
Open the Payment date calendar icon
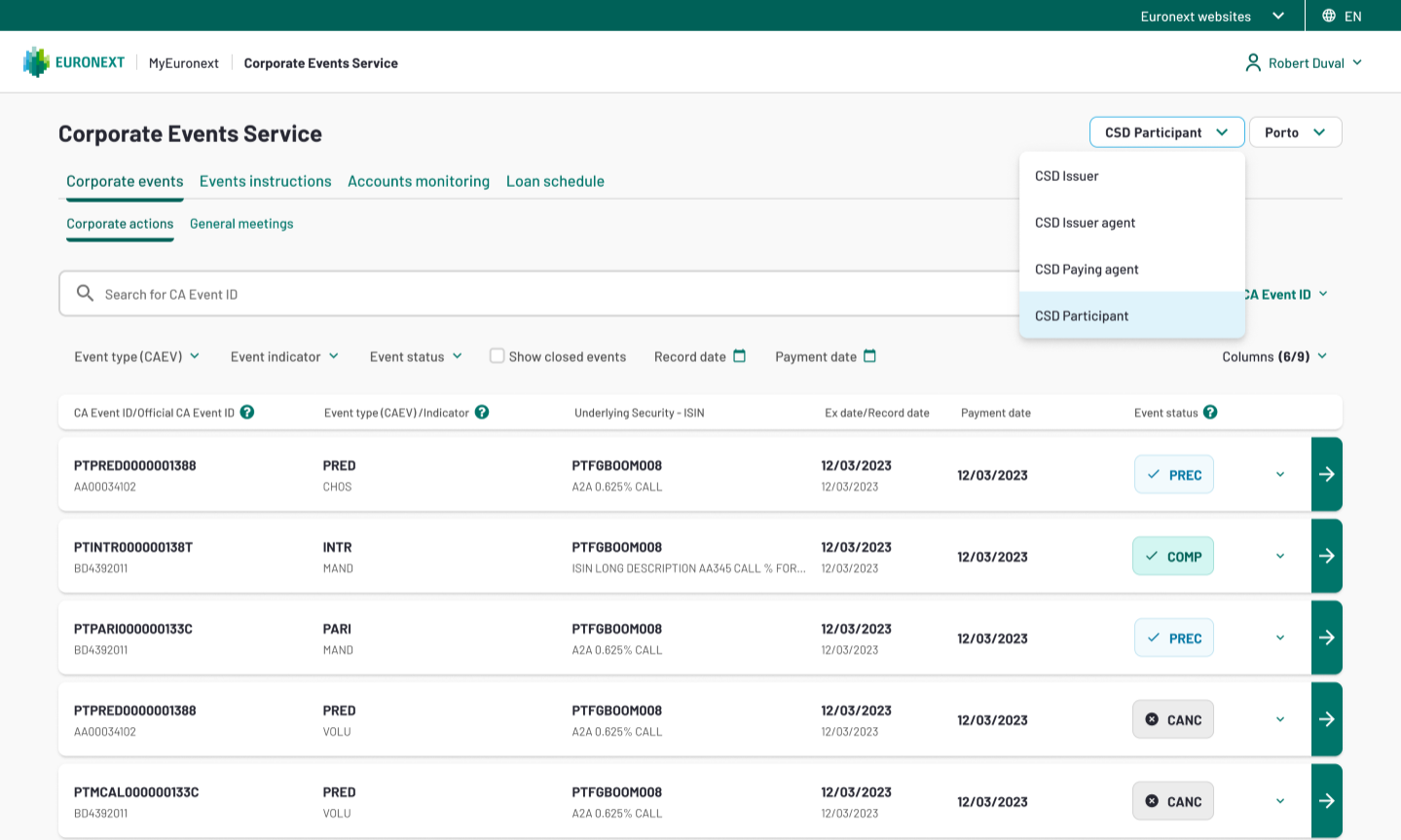tap(869, 356)
